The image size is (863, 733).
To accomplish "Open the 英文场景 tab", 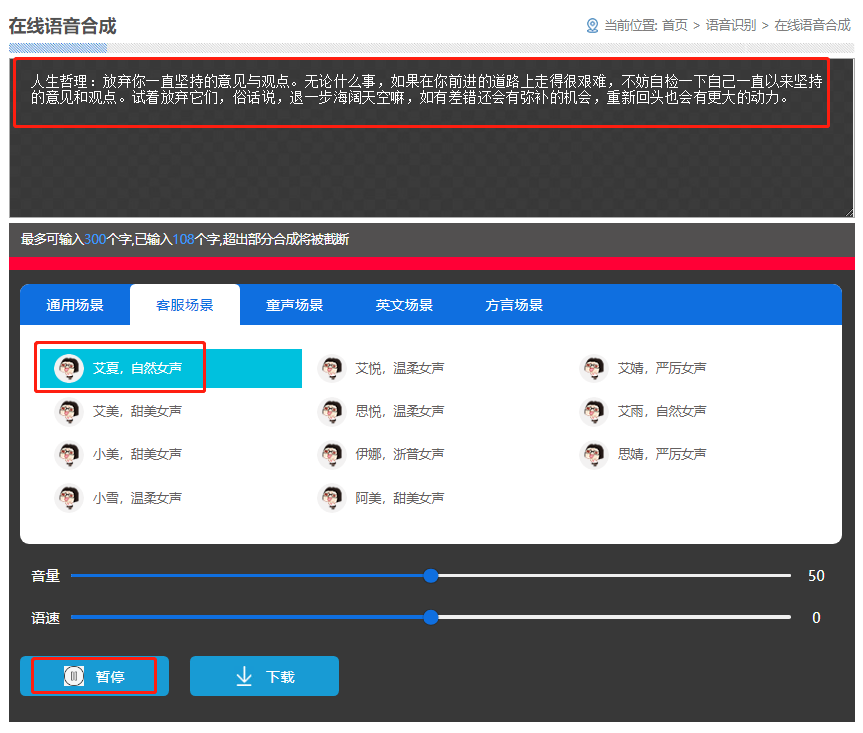I will [404, 305].
